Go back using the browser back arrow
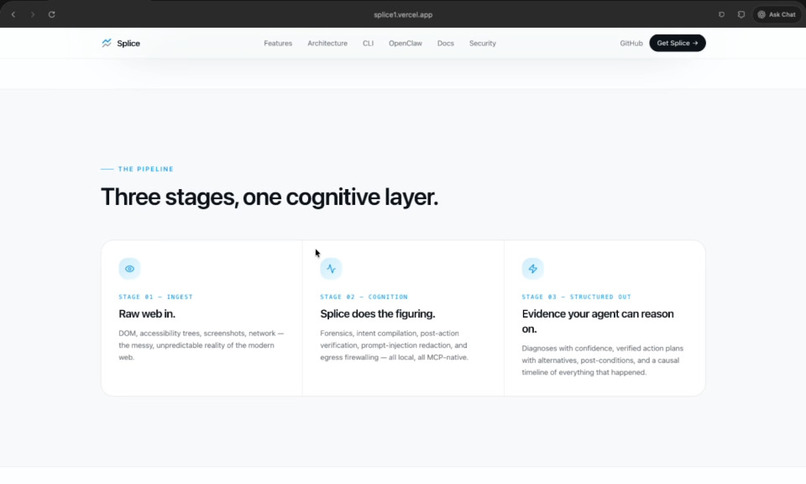The width and height of the screenshot is (806, 484). pos(13,14)
